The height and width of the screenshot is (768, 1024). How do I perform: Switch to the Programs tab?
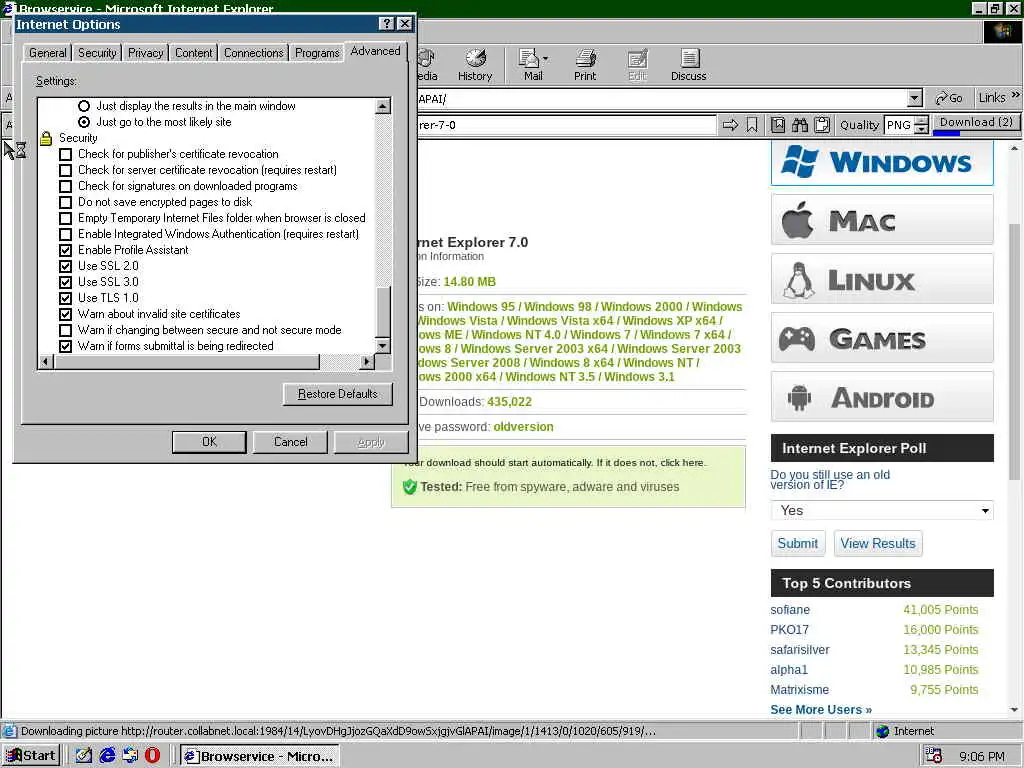pos(317,53)
